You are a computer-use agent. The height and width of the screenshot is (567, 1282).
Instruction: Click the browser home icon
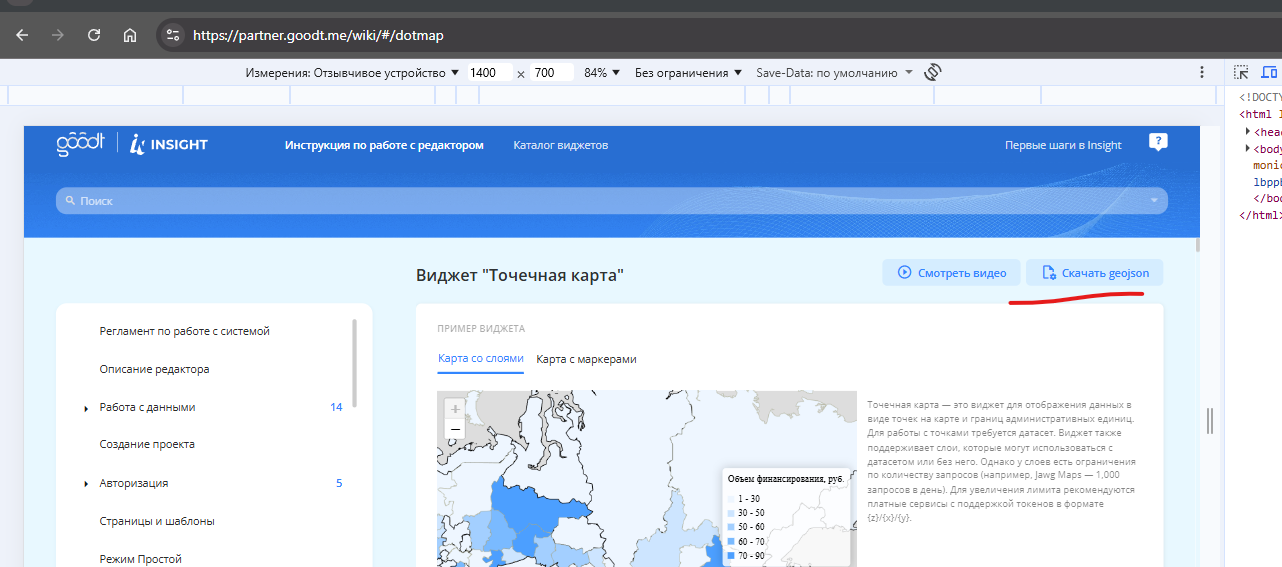pos(130,35)
